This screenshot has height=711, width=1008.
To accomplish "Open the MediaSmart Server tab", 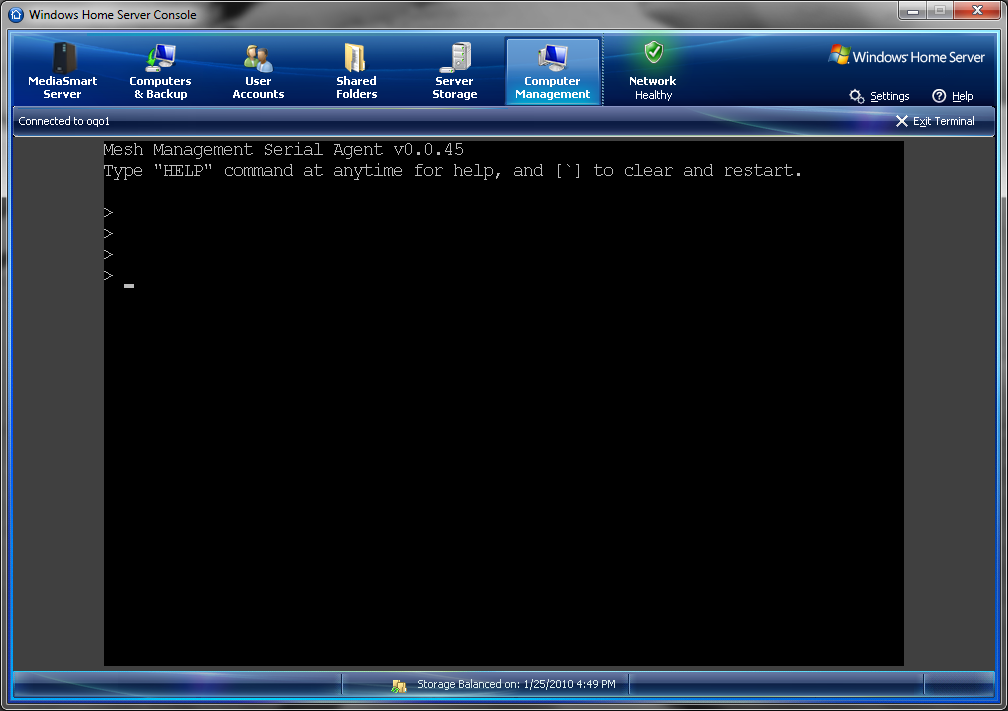I will coord(62,71).
